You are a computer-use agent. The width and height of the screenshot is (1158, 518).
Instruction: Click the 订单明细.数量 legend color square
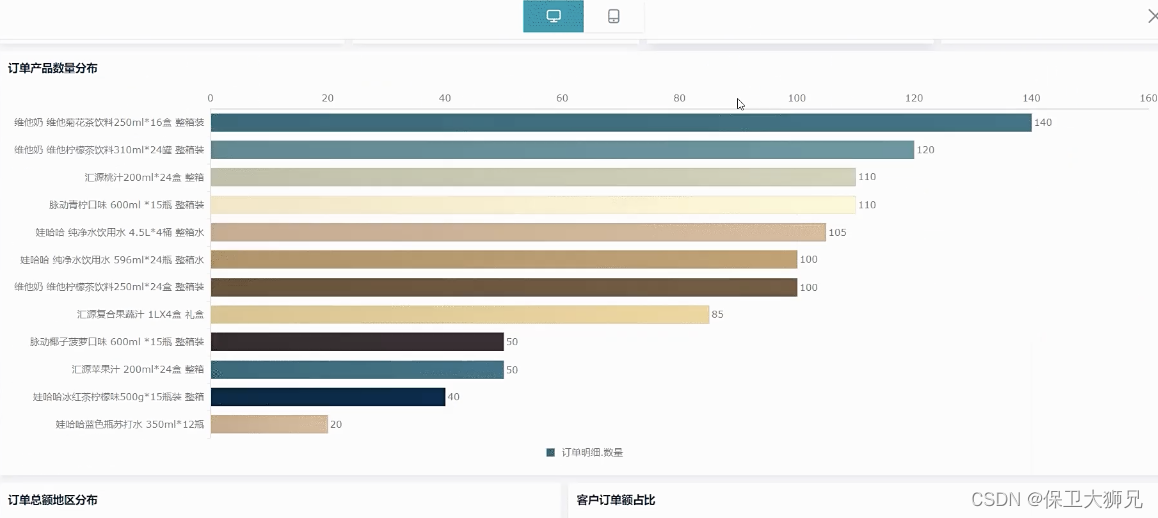tap(550, 452)
